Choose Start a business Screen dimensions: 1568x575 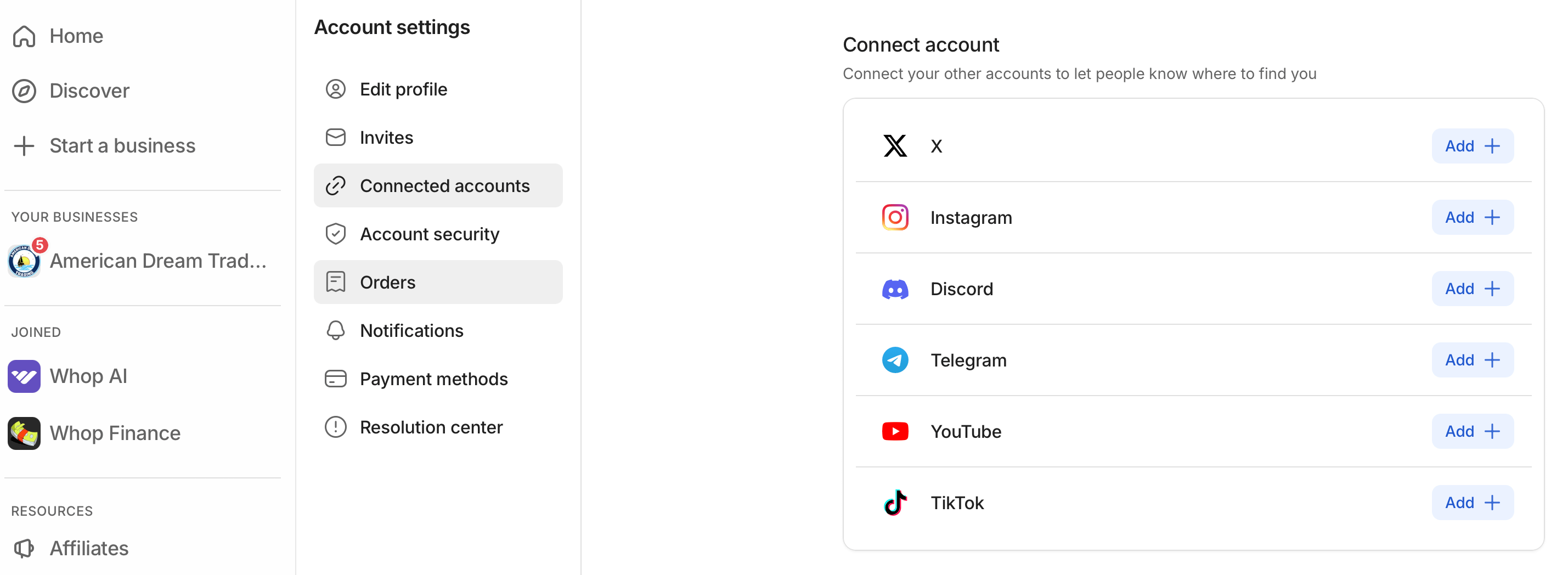tap(122, 146)
